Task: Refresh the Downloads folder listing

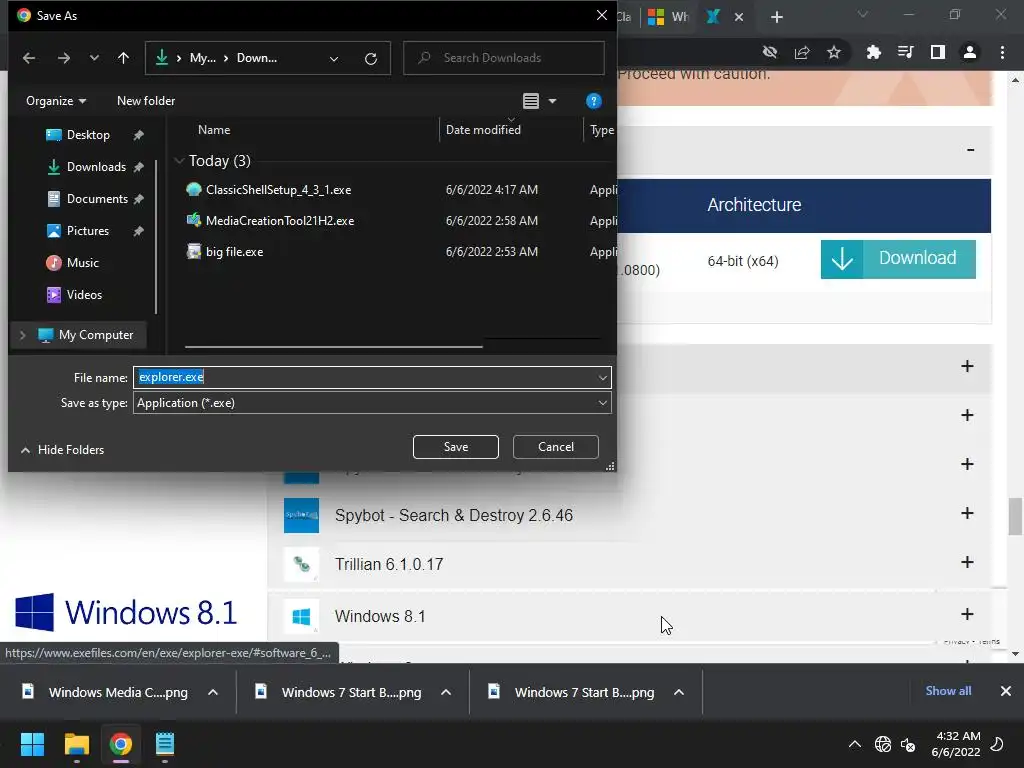Action: (x=371, y=59)
